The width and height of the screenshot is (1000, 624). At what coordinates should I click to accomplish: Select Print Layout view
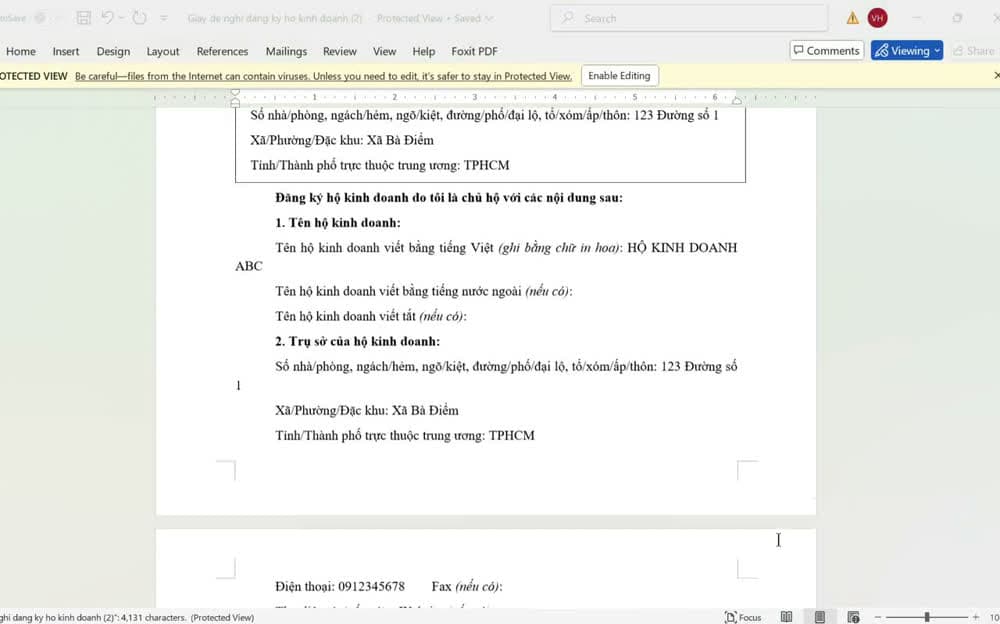click(820, 617)
